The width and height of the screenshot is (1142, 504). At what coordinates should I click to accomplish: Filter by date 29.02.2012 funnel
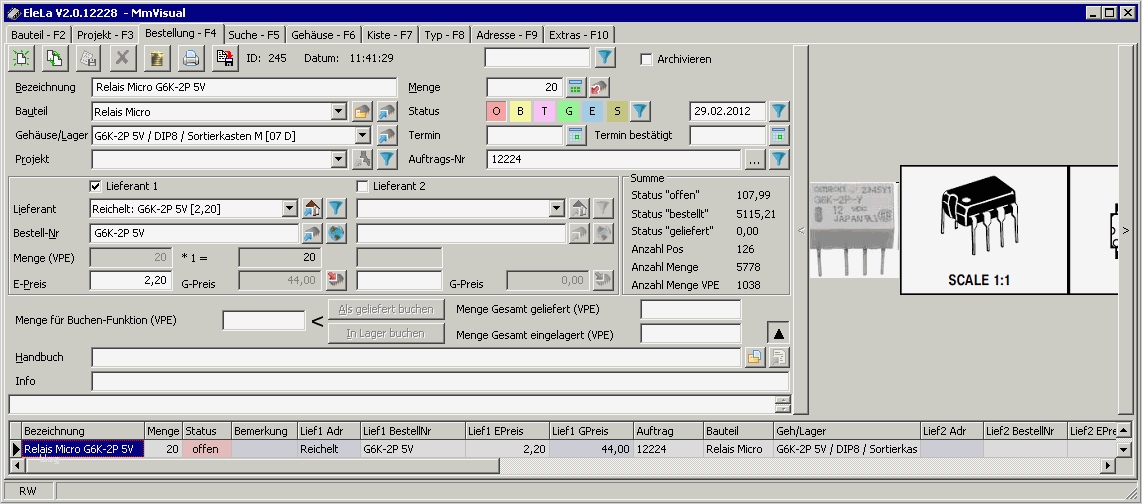[779, 111]
